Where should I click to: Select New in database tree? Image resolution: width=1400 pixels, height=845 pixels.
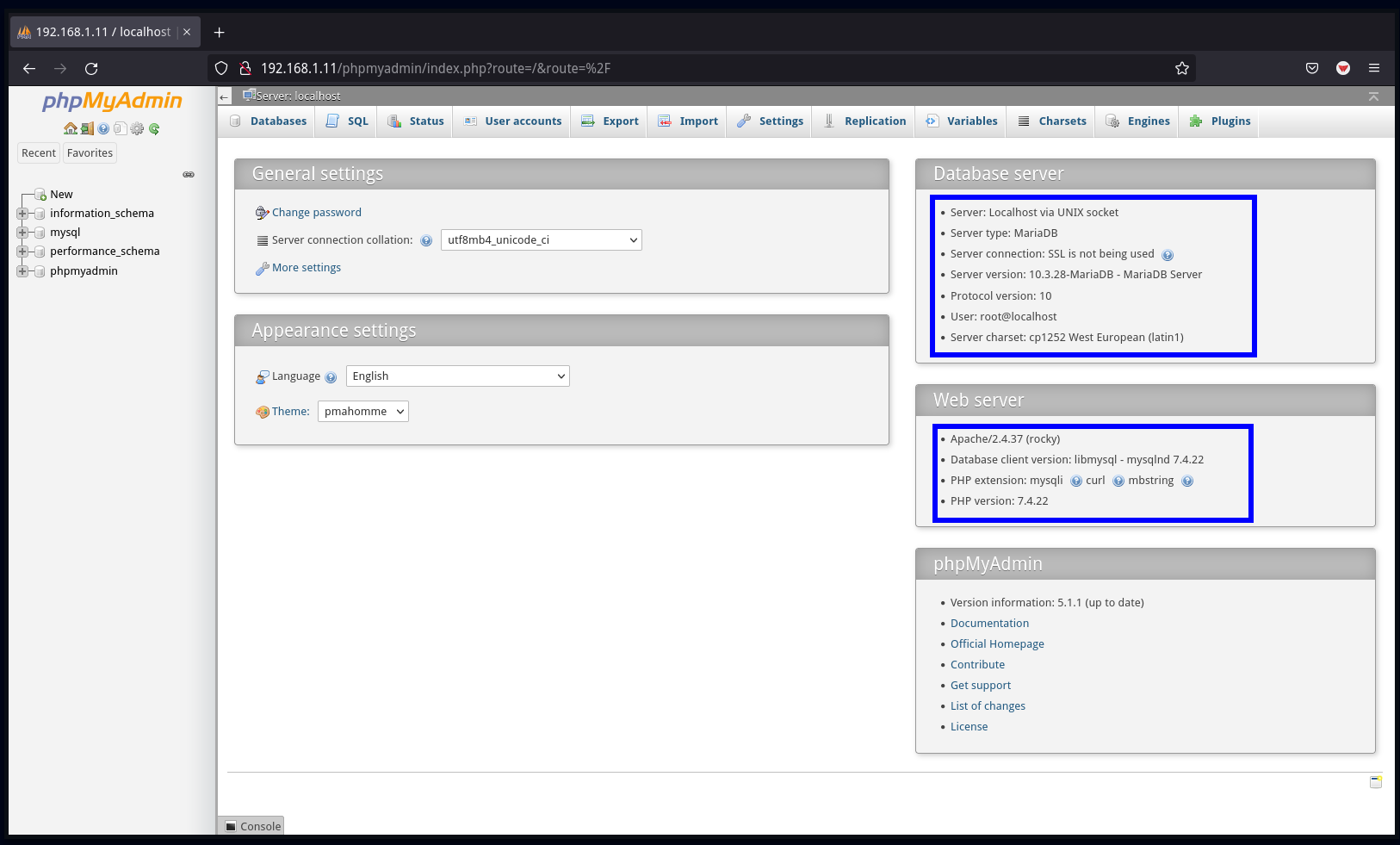click(61, 195)
